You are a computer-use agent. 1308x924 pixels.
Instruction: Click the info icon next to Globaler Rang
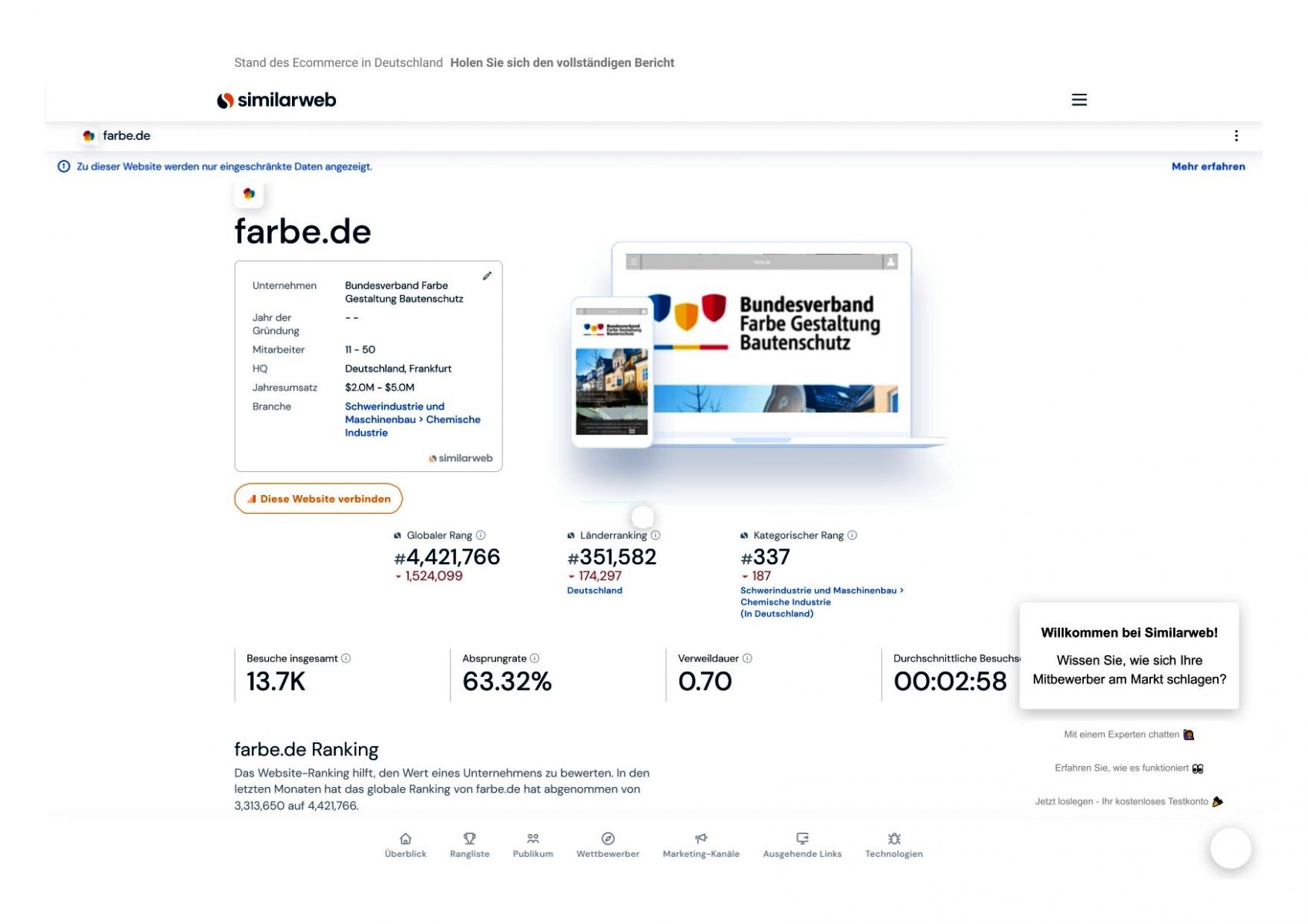[481, 535]
